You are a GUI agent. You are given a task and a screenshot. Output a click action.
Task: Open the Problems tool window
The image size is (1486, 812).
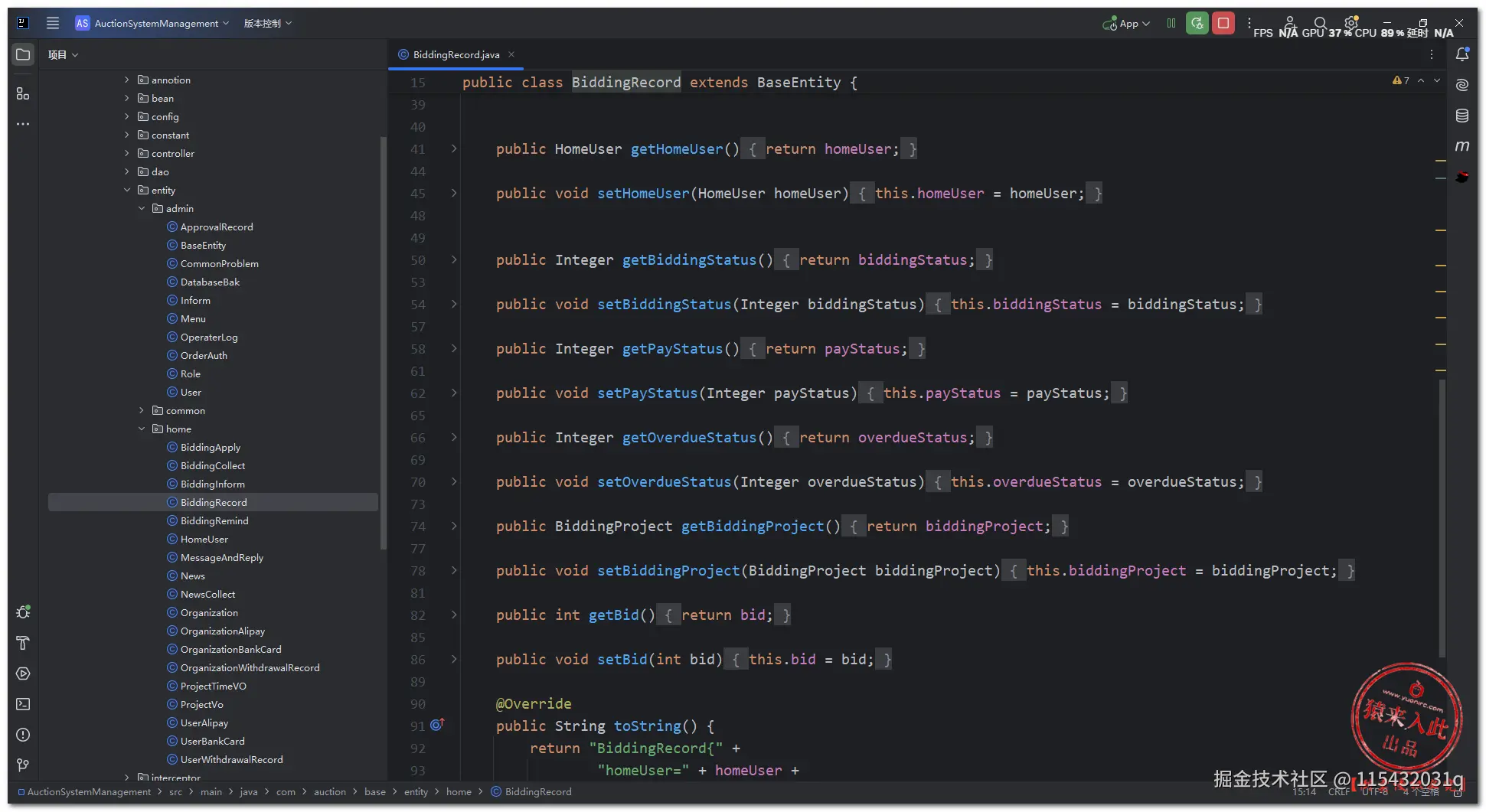coord(23,735)
